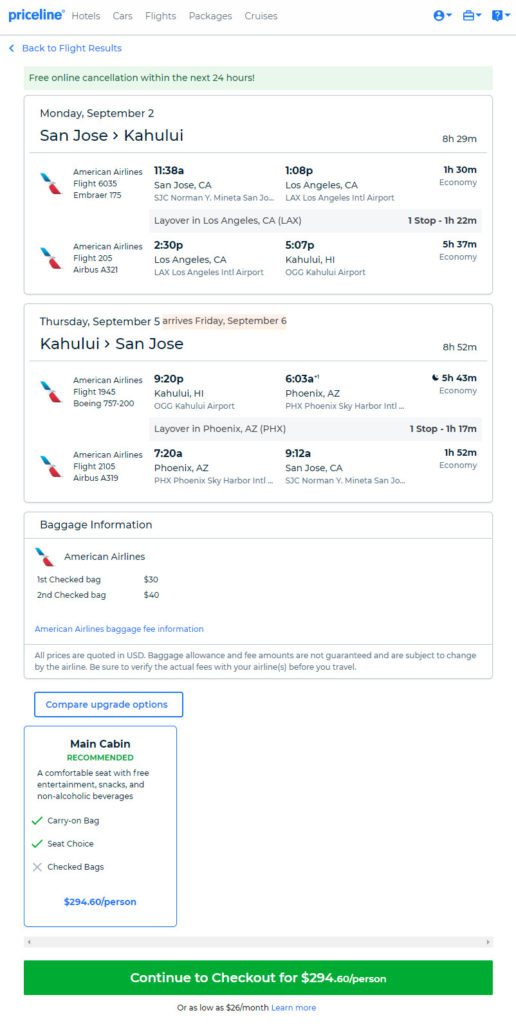Screen dimensions: 516x1024
Task: Click Back to Flight Results link
Action: point(72,48)
